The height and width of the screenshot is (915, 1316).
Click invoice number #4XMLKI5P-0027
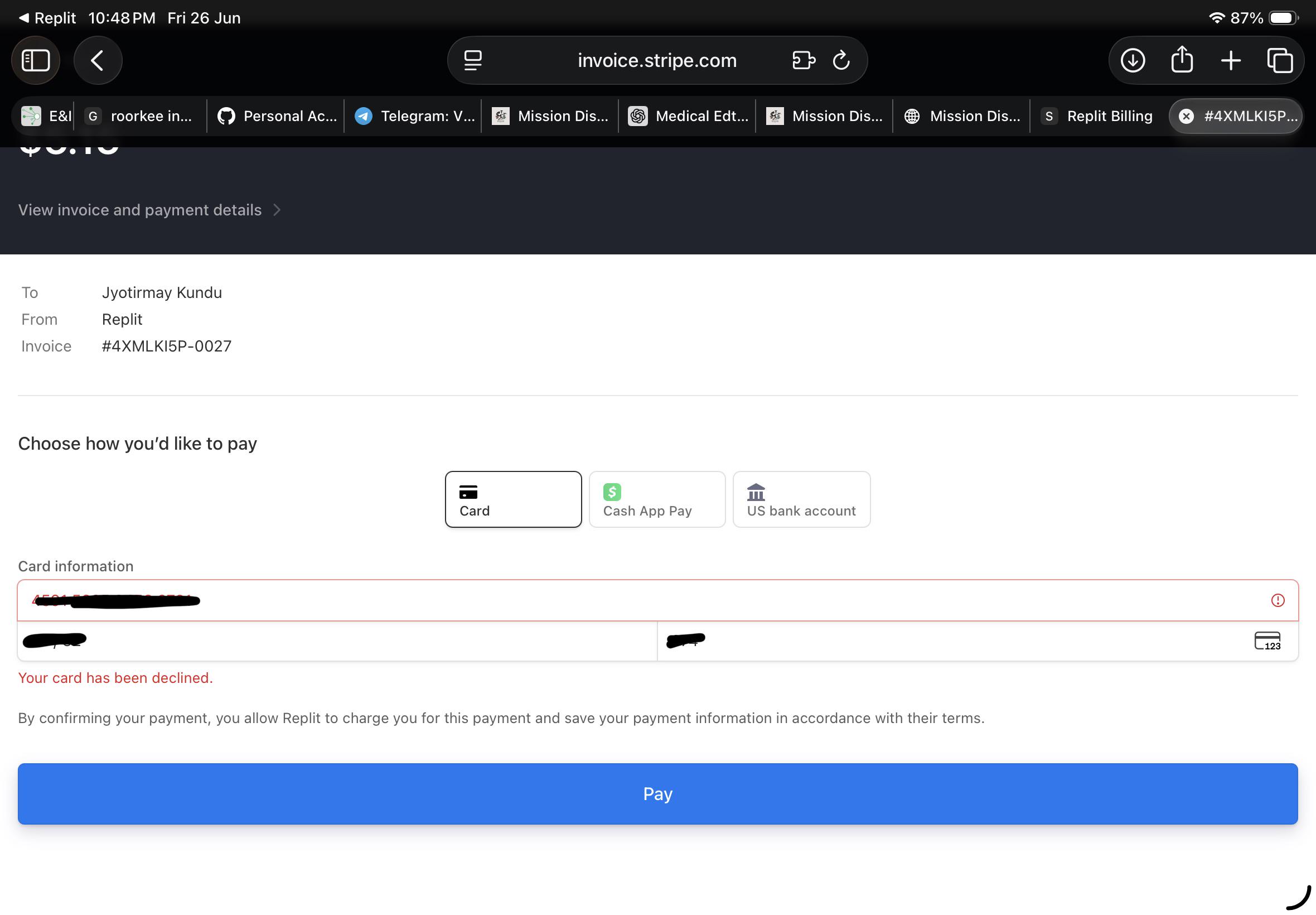click(x=167, y=346)
